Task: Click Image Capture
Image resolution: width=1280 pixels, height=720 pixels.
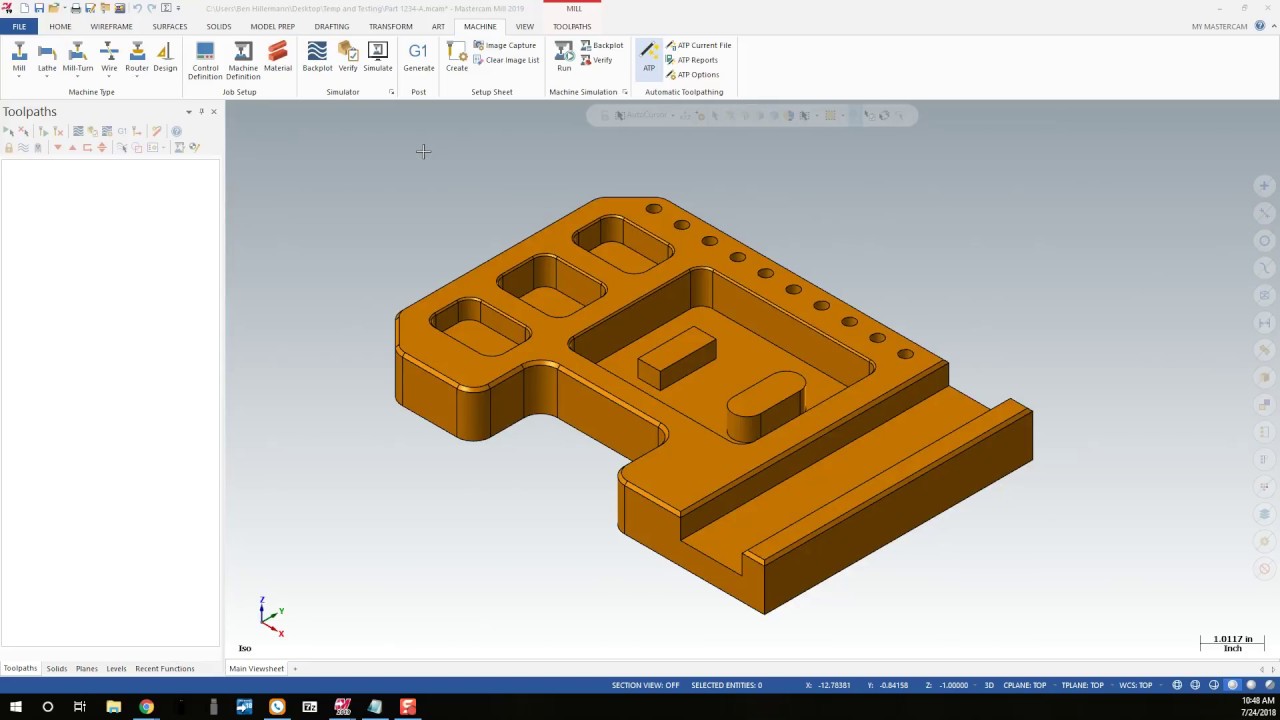Action: (x=504, y=45)
